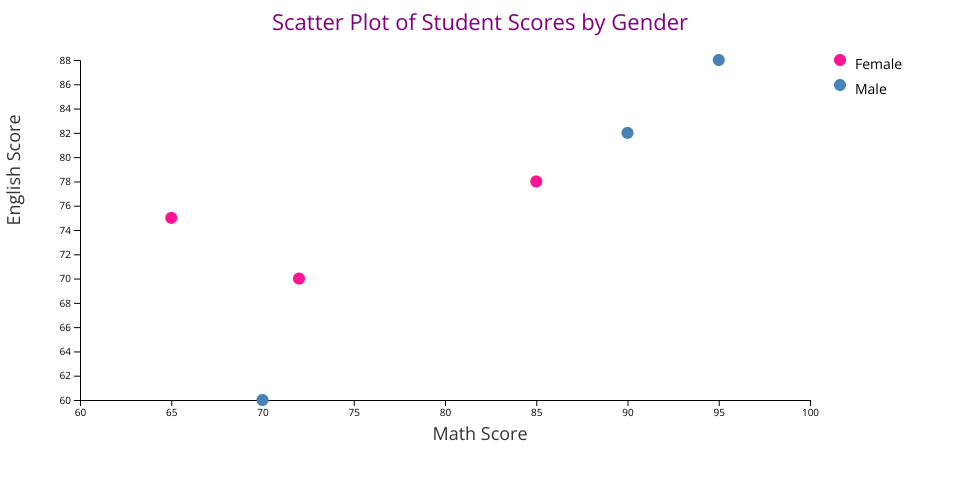Select the Male point at math score 70
Screen dimensions: 960x500
(x=262, y=400)
